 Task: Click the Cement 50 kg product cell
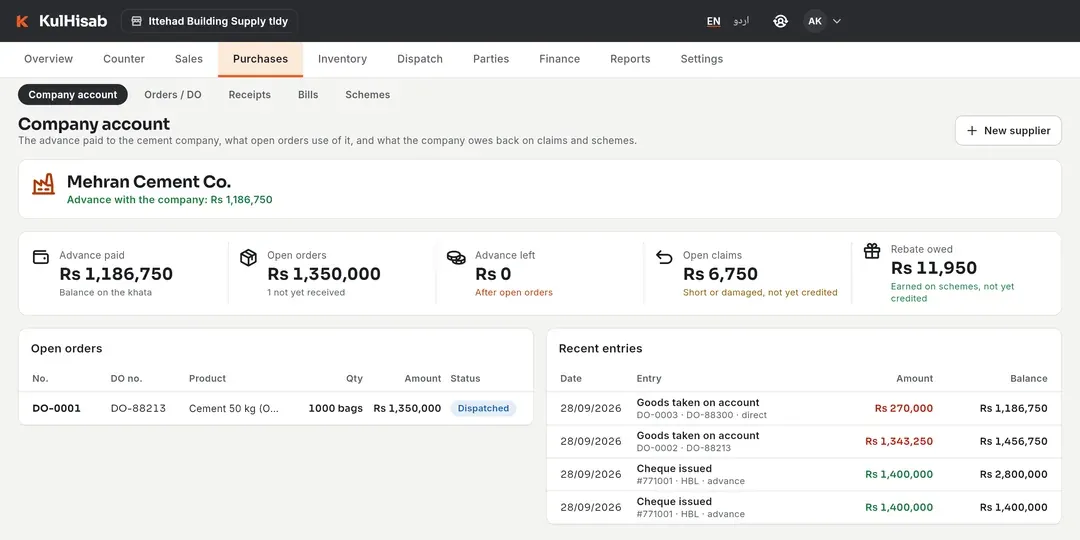(234, 408)
